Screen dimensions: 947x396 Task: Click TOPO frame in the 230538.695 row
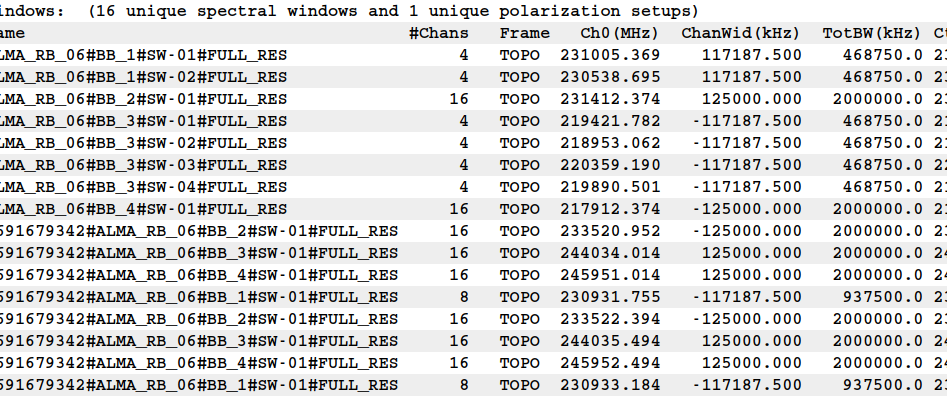pyautogui.click(x=519, y=77)
